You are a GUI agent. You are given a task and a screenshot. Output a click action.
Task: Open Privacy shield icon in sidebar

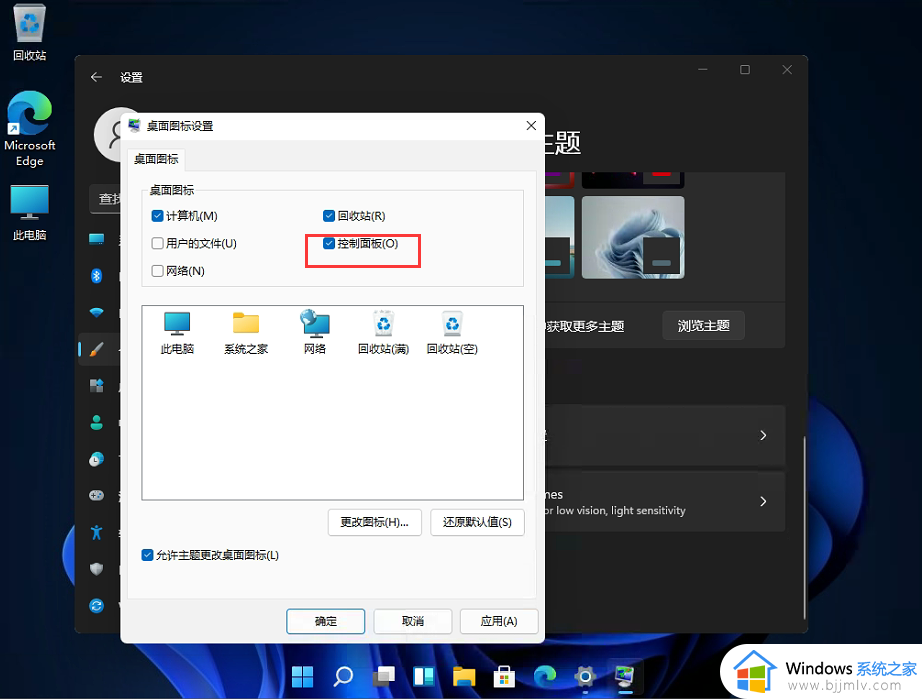coord(96,569)
